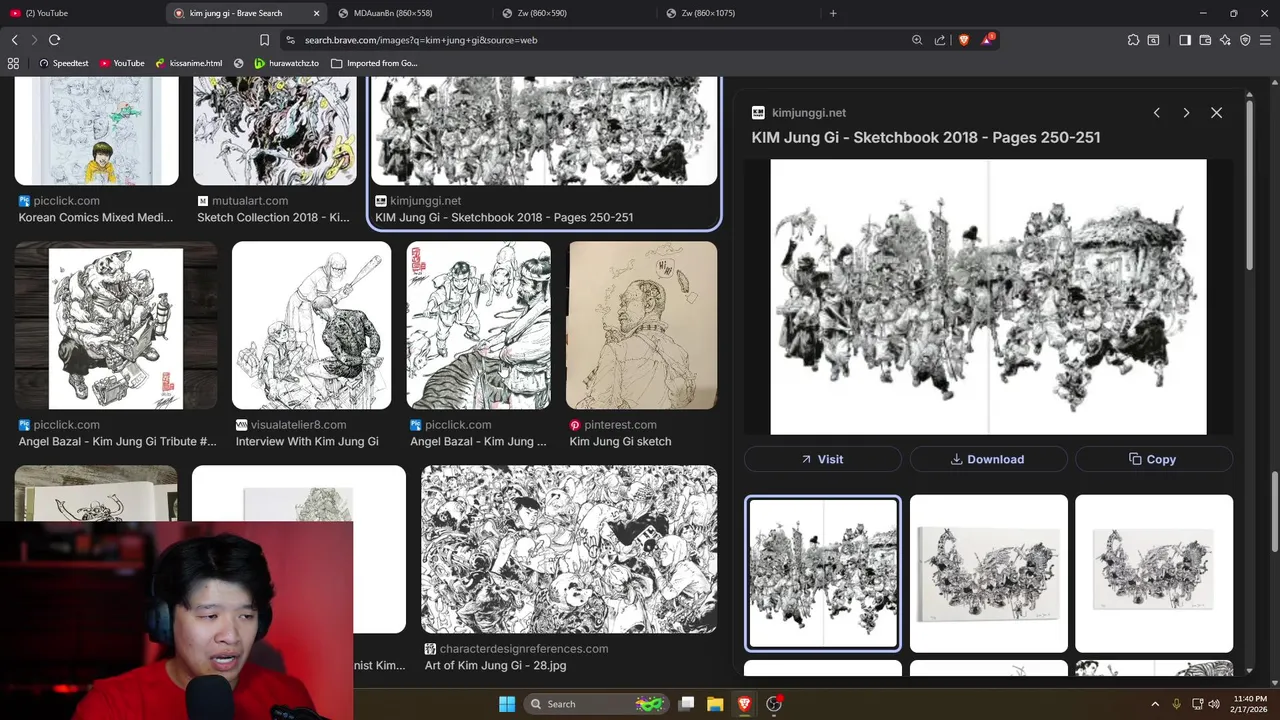Open the Angel Bazal tiger image result
This screenshot has height=720, width=1280.
tap(478, 325)
